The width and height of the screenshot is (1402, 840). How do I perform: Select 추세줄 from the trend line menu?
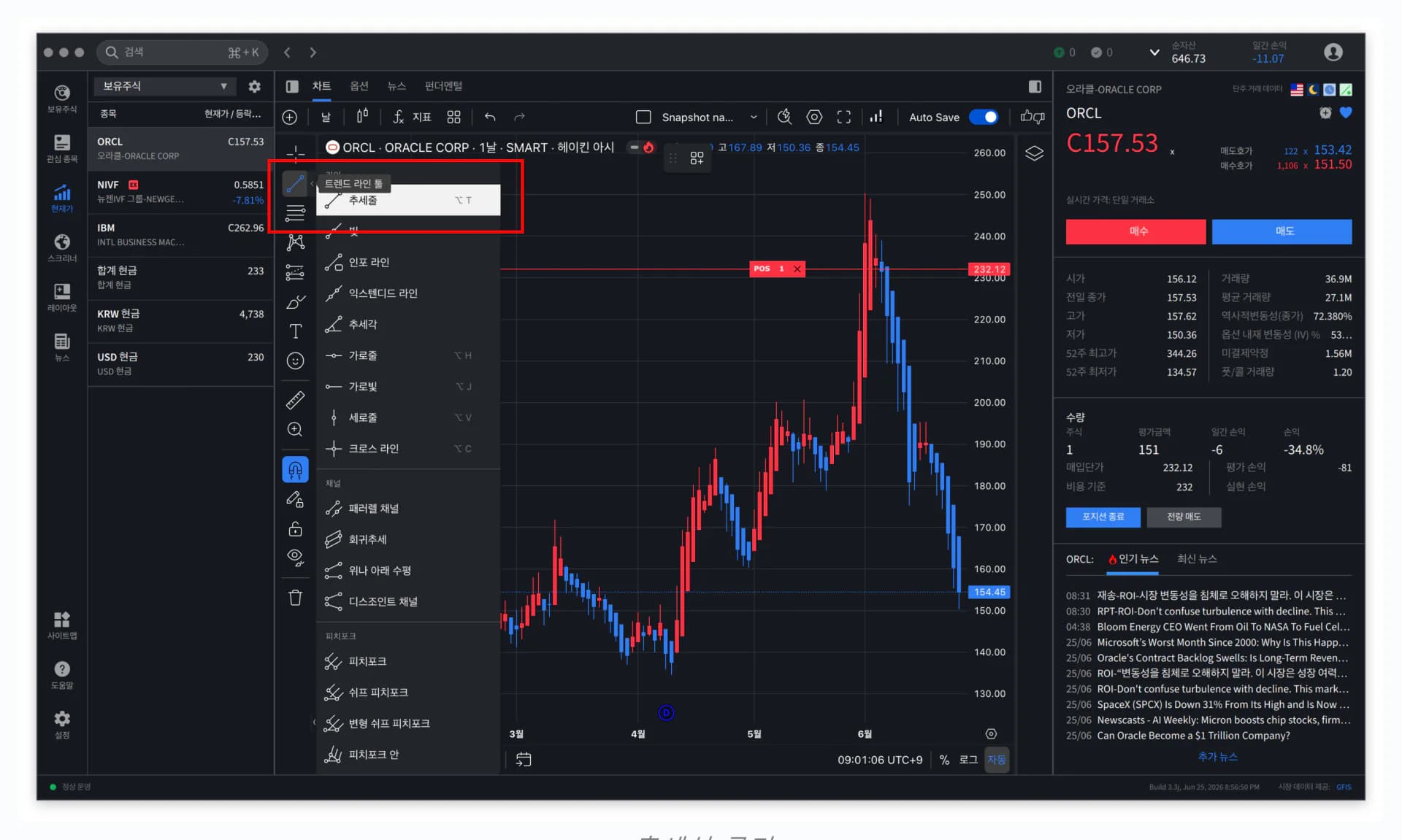408,200
